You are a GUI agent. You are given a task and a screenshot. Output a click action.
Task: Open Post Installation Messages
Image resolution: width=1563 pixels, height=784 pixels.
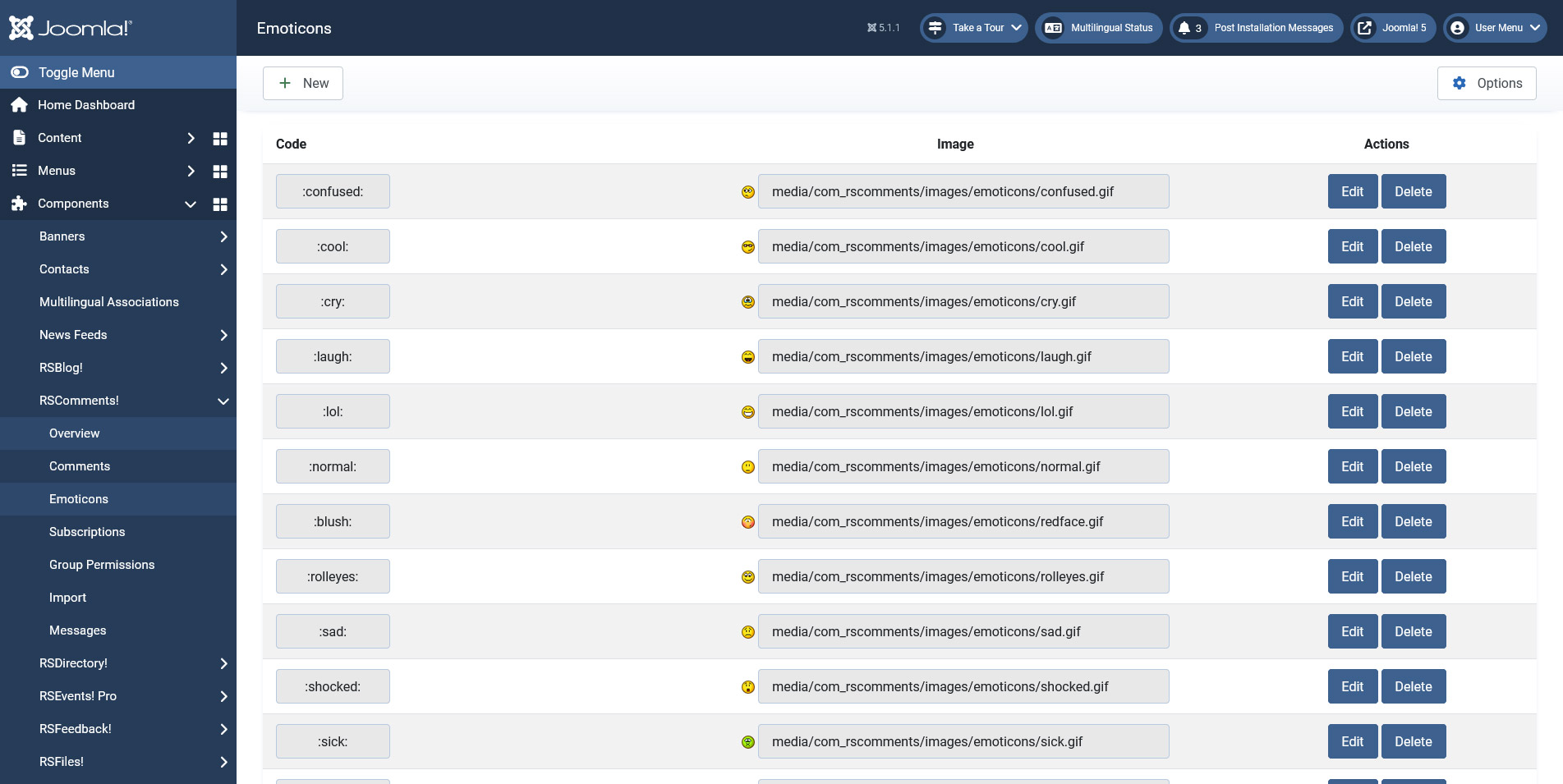pos(1256,28)
